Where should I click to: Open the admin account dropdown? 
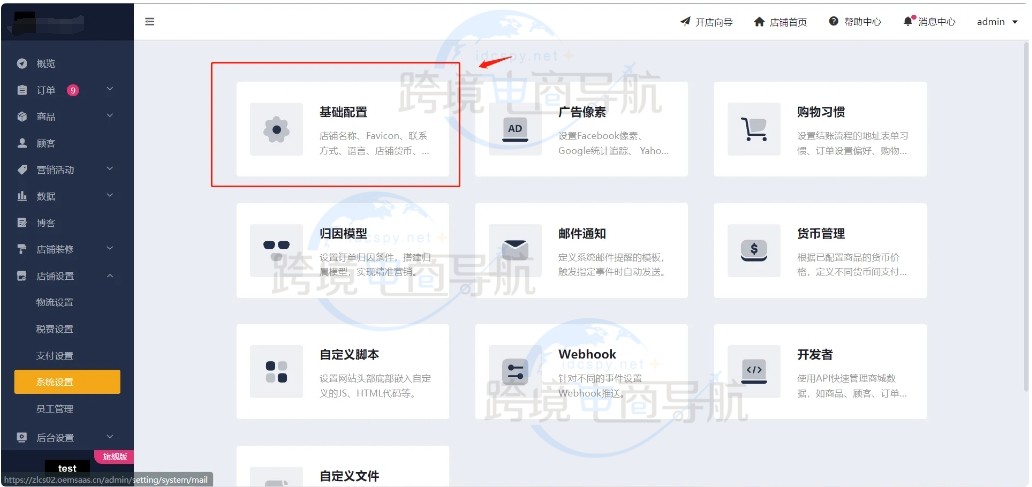point(997,22)
